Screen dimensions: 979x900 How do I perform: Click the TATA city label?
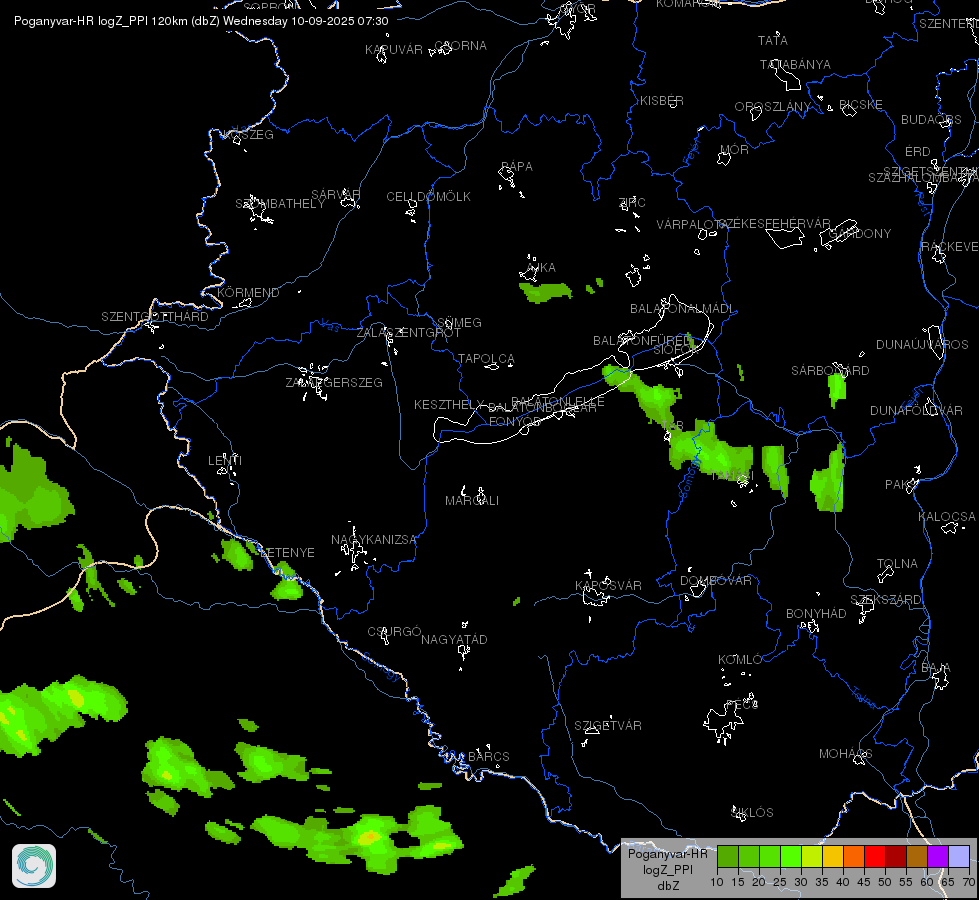(x=772, y=41)
